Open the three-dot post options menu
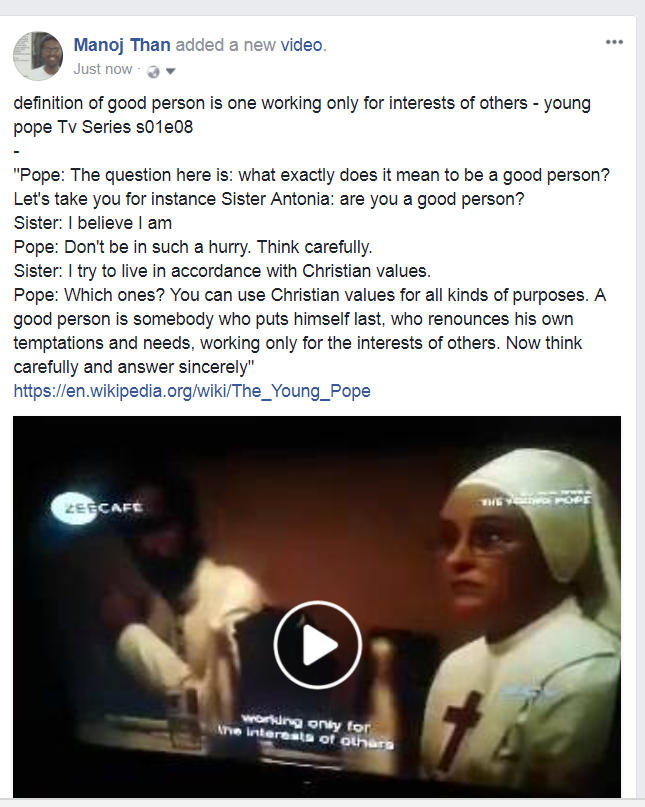Screen dimensions: 645x807 614,42
